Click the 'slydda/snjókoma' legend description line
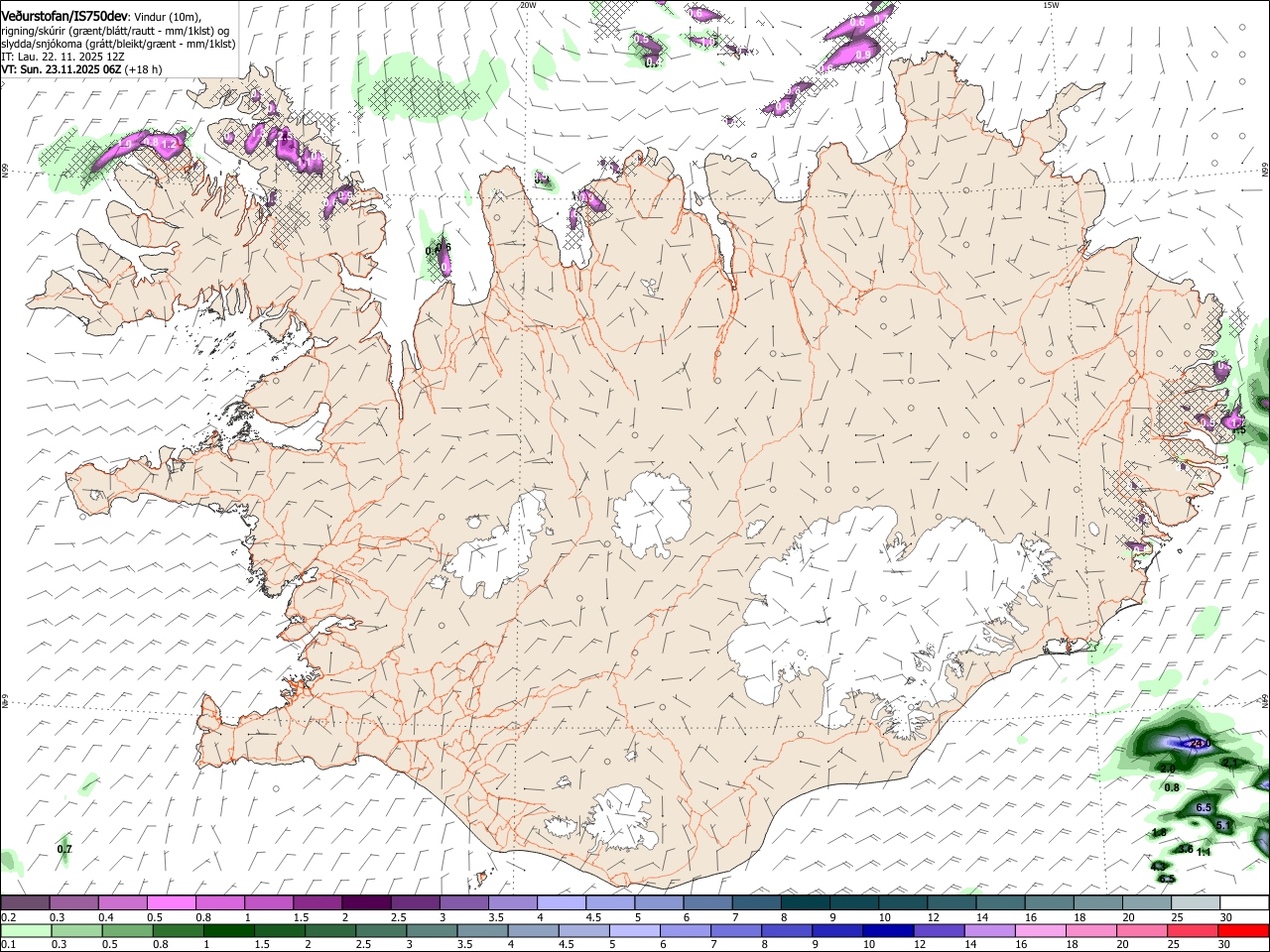Screen dimensions: 1270x952 [x=118, y=44]
